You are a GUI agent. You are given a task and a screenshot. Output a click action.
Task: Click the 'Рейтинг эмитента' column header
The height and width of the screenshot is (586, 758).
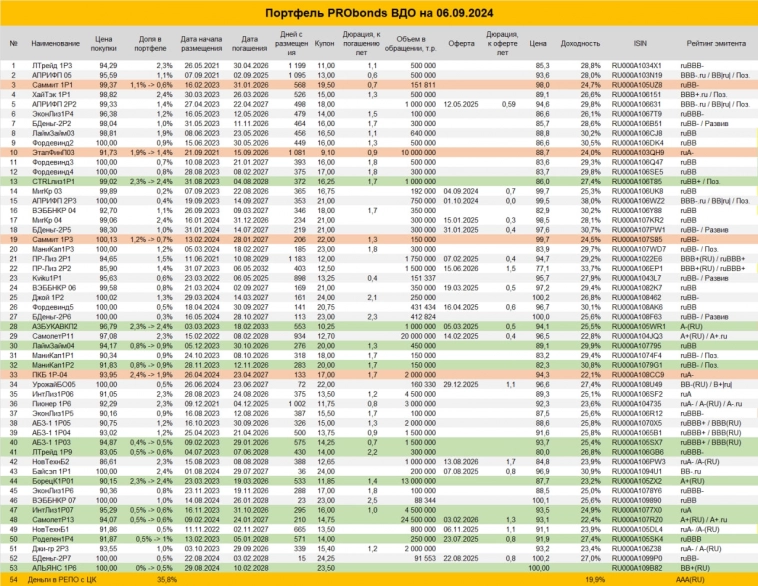[x=716, y=44]
